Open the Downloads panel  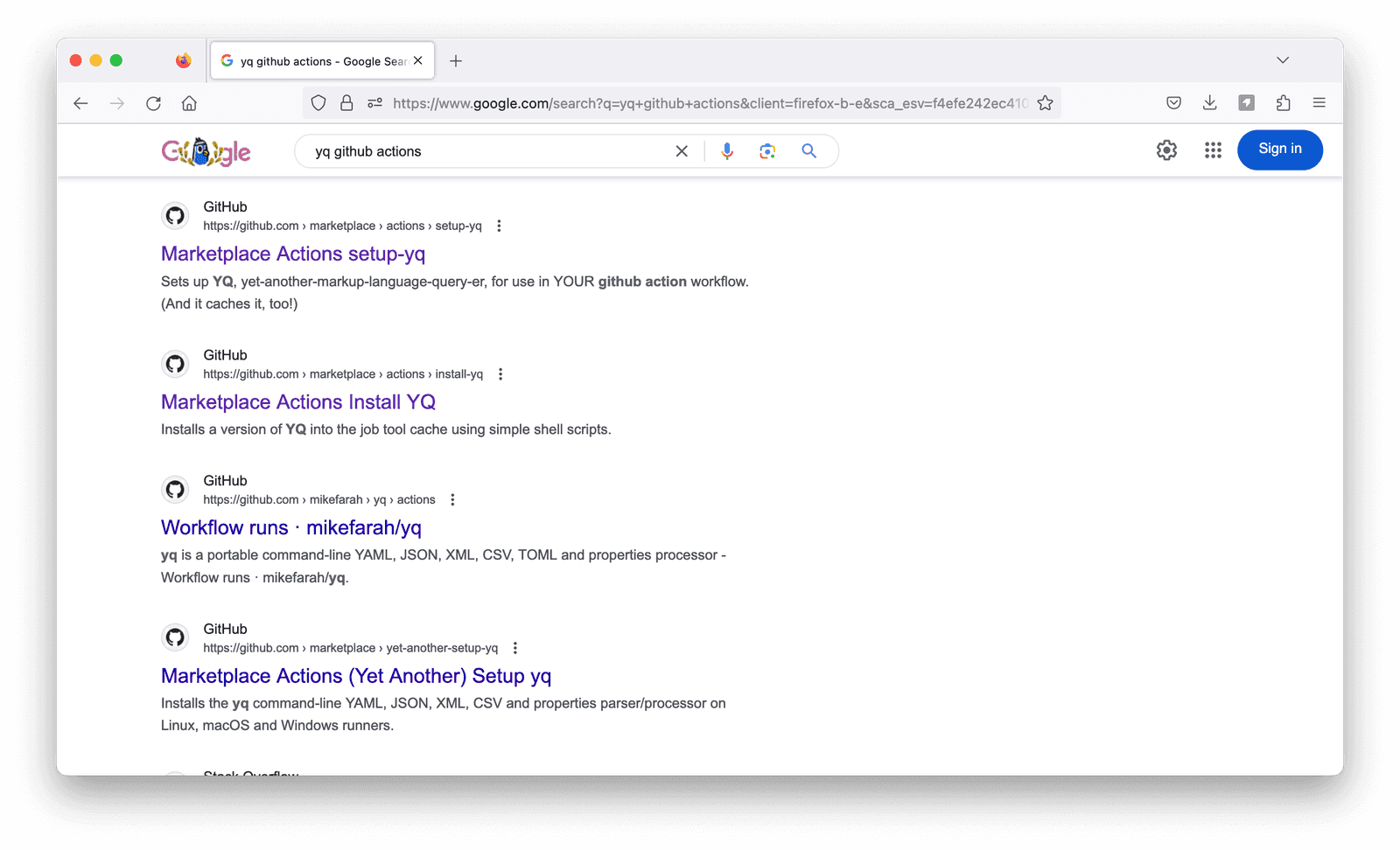[x=1210, y=102]
